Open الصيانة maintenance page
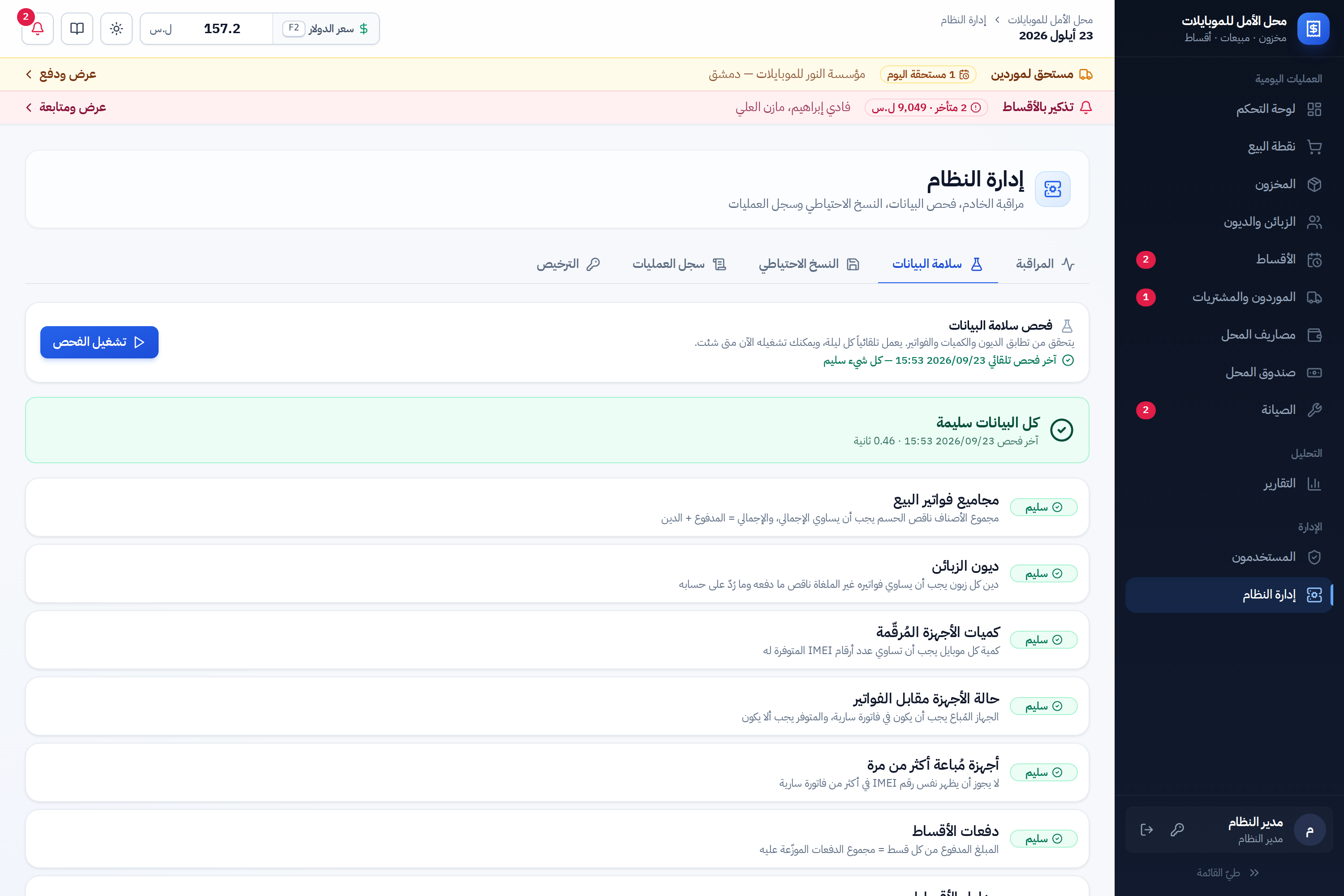The width and height of the screenshot is (1344, 896). click(1228, 410)
